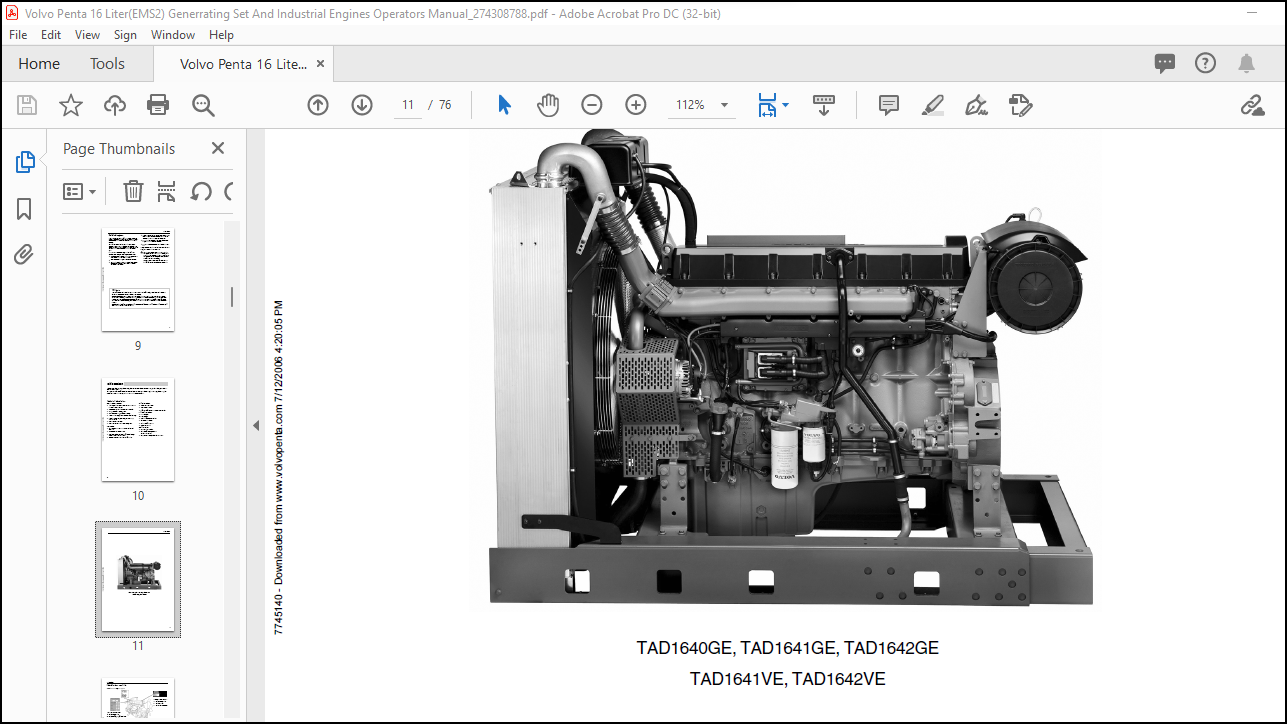This screenshot has width=1287, height=724.
Task: Select page 10 thumbnail
Action: 138,430
